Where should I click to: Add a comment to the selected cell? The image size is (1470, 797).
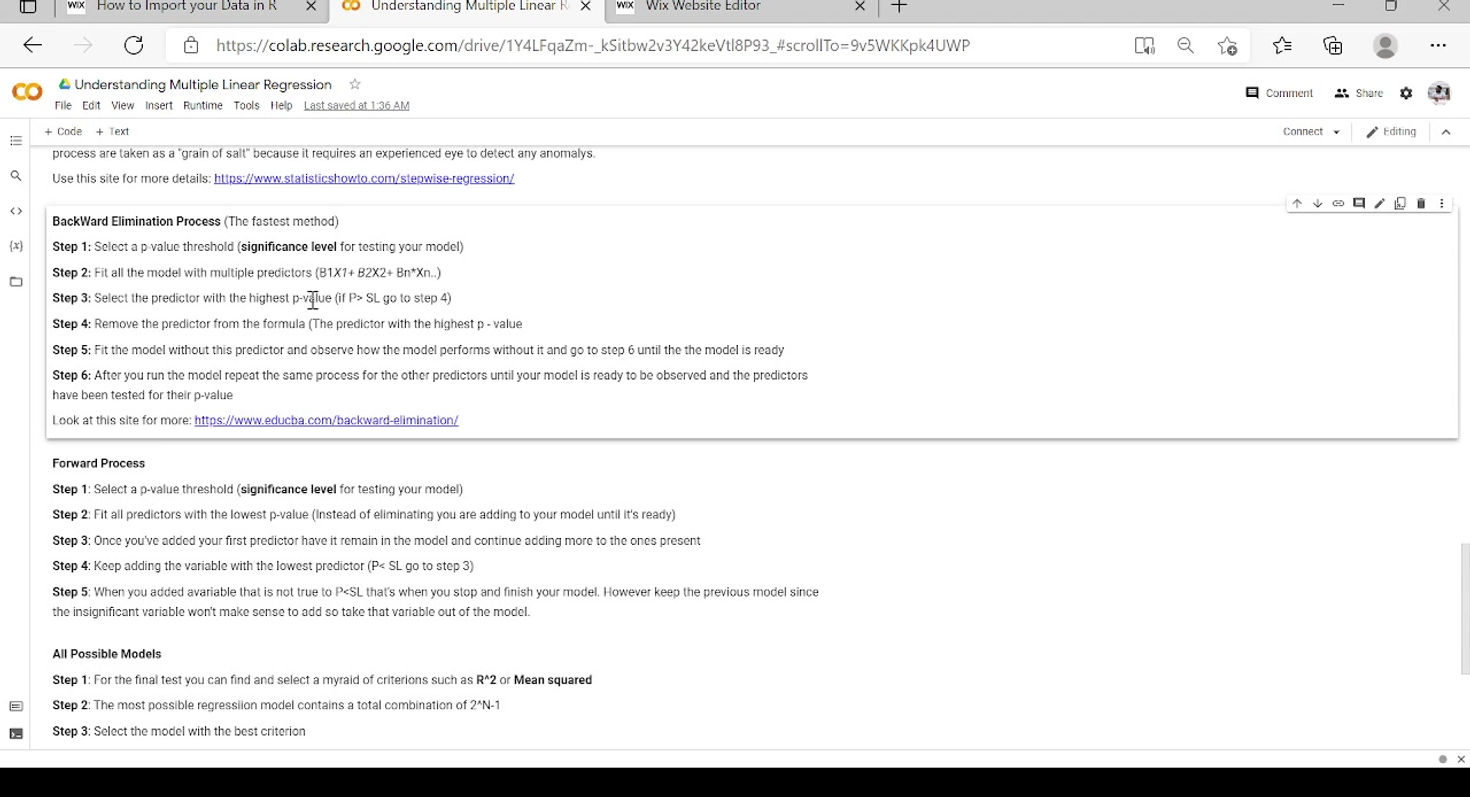point(1359,204)
